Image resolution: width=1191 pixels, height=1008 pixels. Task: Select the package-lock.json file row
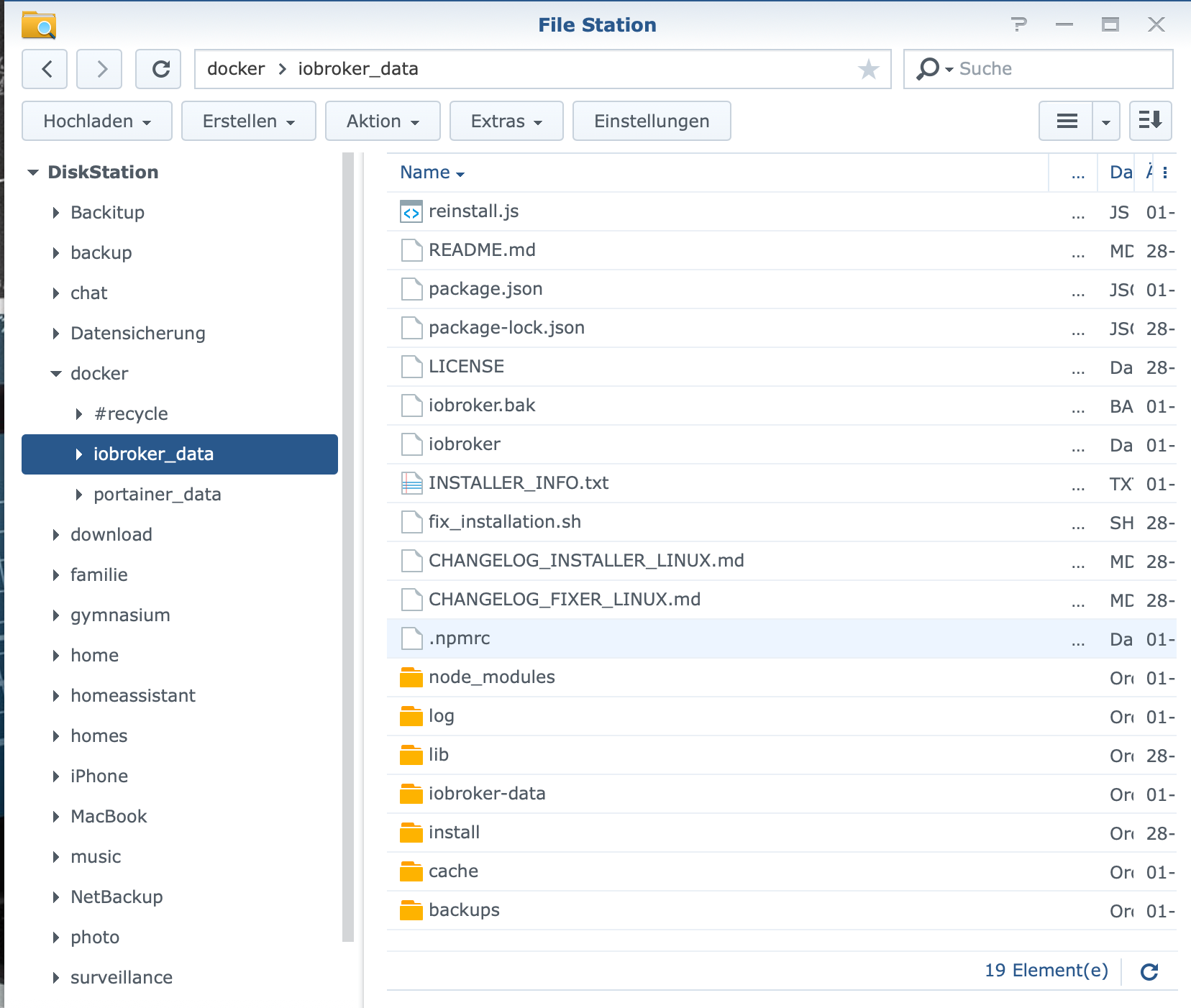(781, 328)
